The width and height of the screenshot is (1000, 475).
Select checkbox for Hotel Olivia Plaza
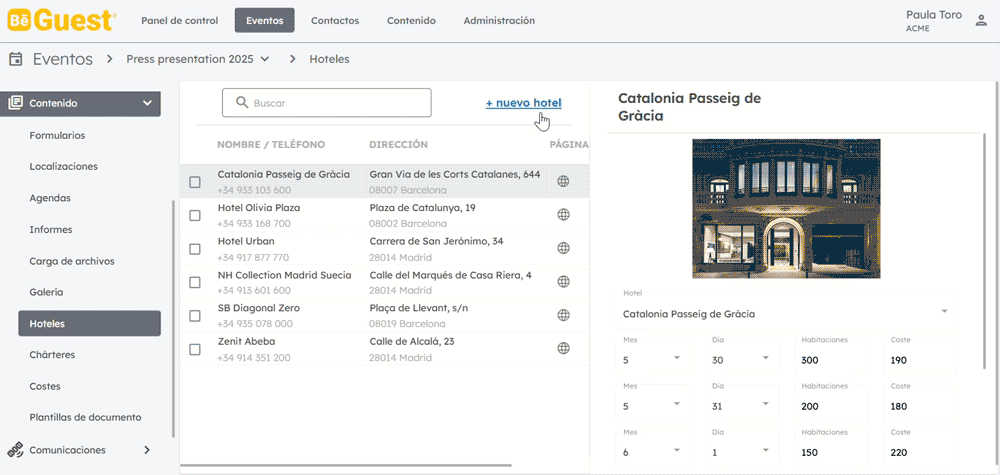click(195, 216)
